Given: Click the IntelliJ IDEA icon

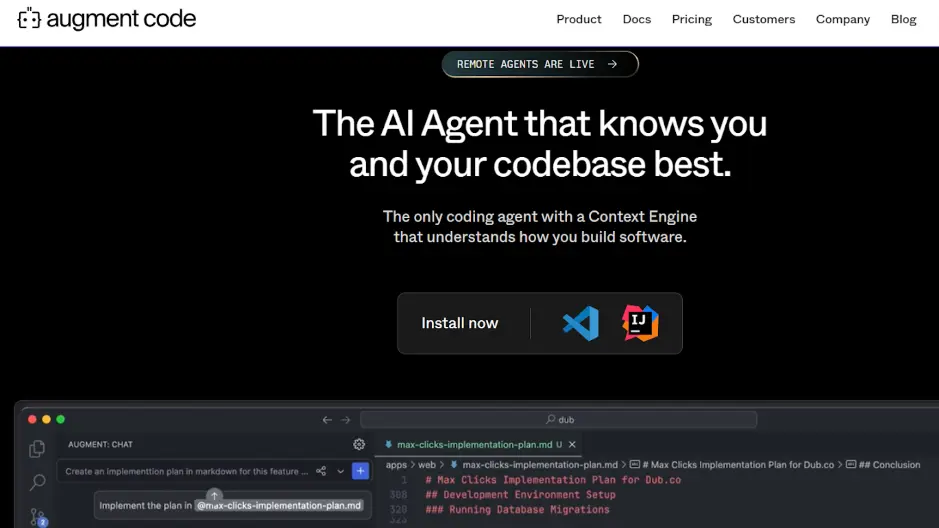Looking at the screenshot, I should point(640,323).
